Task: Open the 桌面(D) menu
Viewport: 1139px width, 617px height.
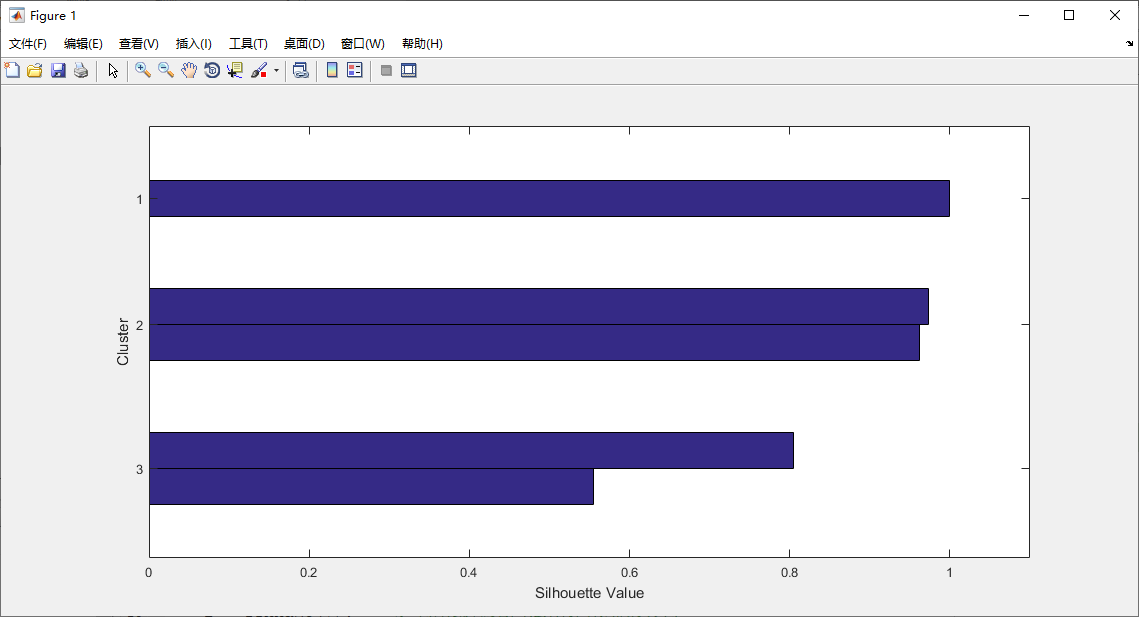Action: click(304, 44)
